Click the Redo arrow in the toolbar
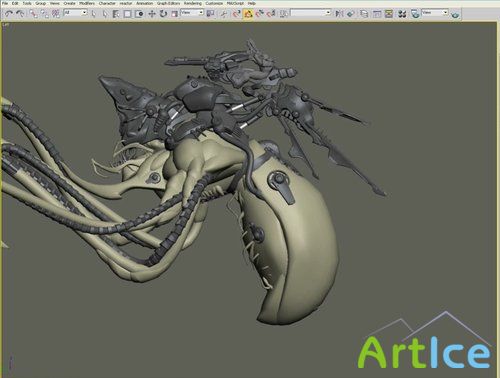 20,14
